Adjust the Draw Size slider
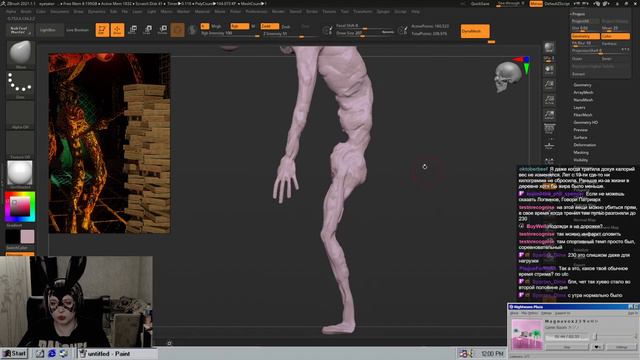The height and width of the screenshot is (360, 640). (x=365, y=33)
